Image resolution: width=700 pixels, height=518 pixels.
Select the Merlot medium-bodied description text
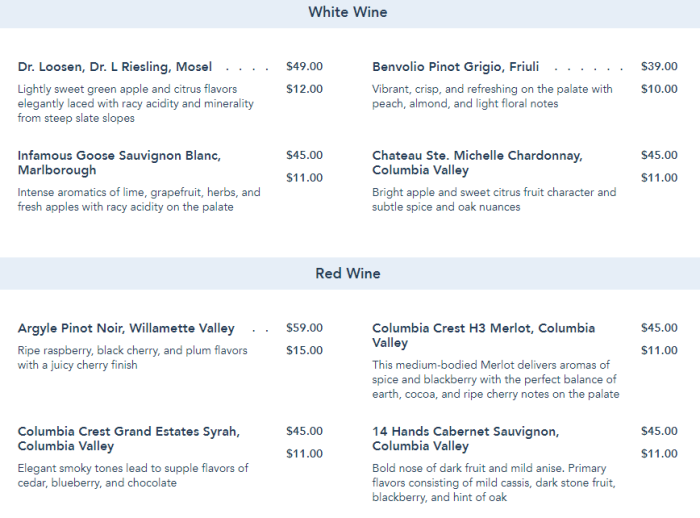pyautogui.click(x=495, y=380)
